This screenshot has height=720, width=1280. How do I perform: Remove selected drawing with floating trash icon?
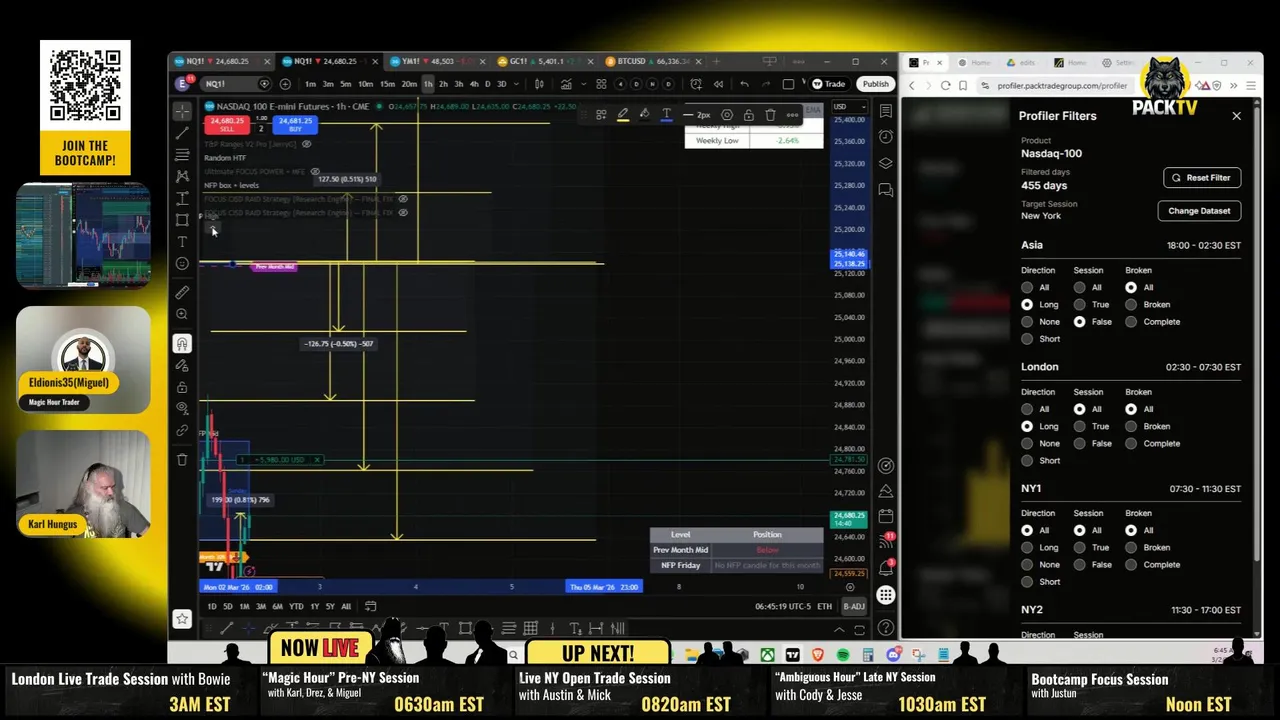pos(770,115)
